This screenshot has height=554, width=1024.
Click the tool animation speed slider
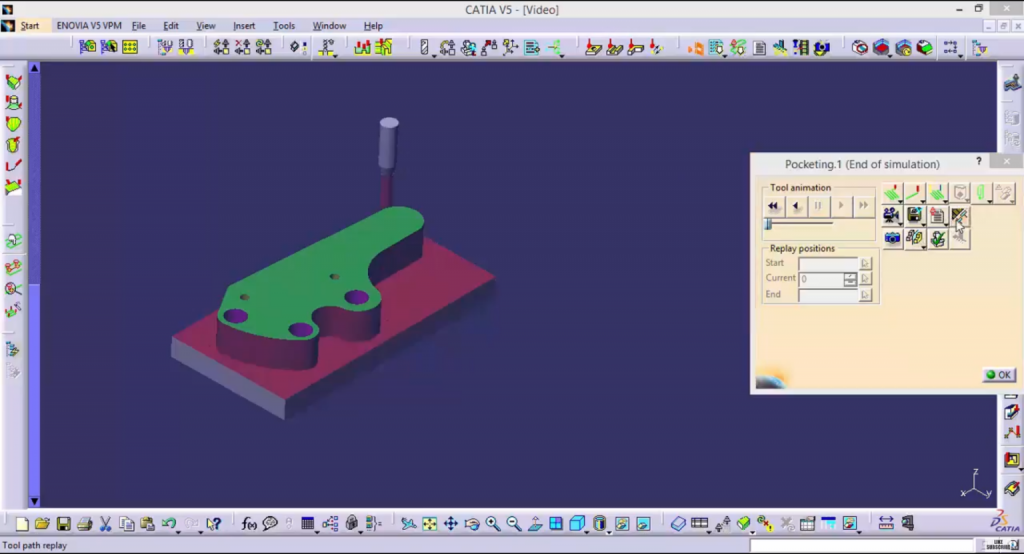[x=768, y=225]
